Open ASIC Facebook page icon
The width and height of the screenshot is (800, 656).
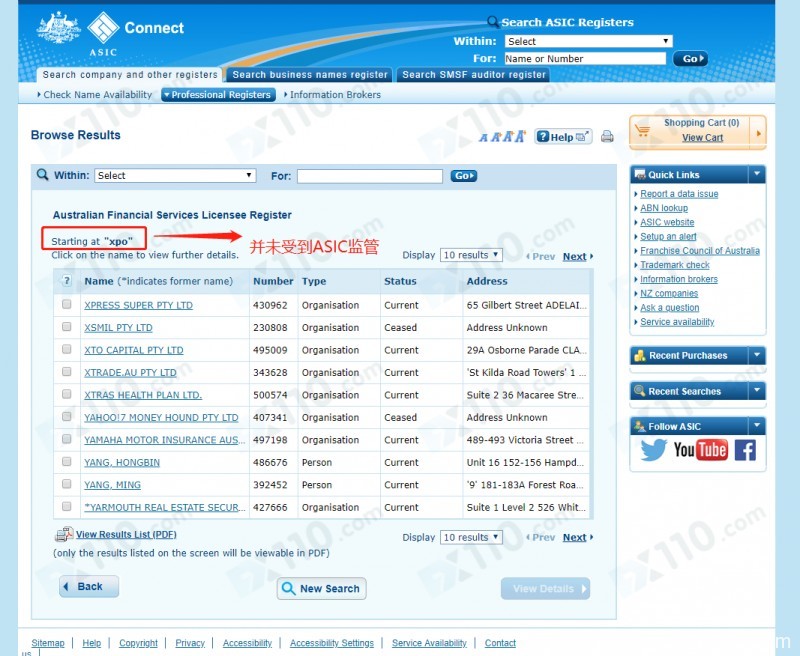tap(745, 450)
